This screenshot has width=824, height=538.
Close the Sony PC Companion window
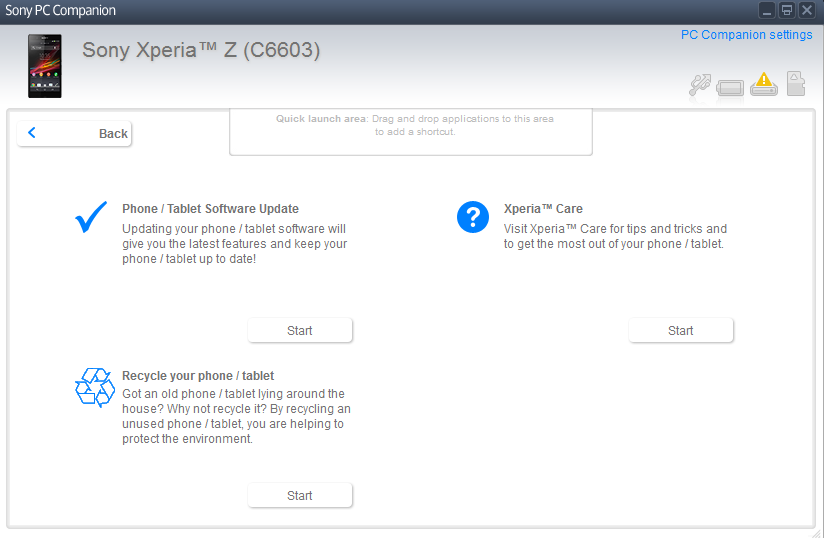pyautogui.click(x=807, y=10)
